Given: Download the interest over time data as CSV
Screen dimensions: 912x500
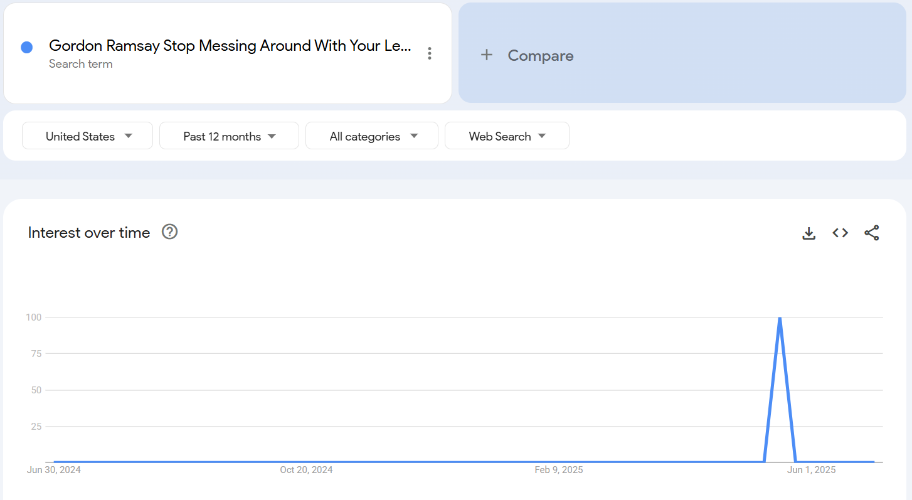Looking at the screenshot, I should coord(808,233).
